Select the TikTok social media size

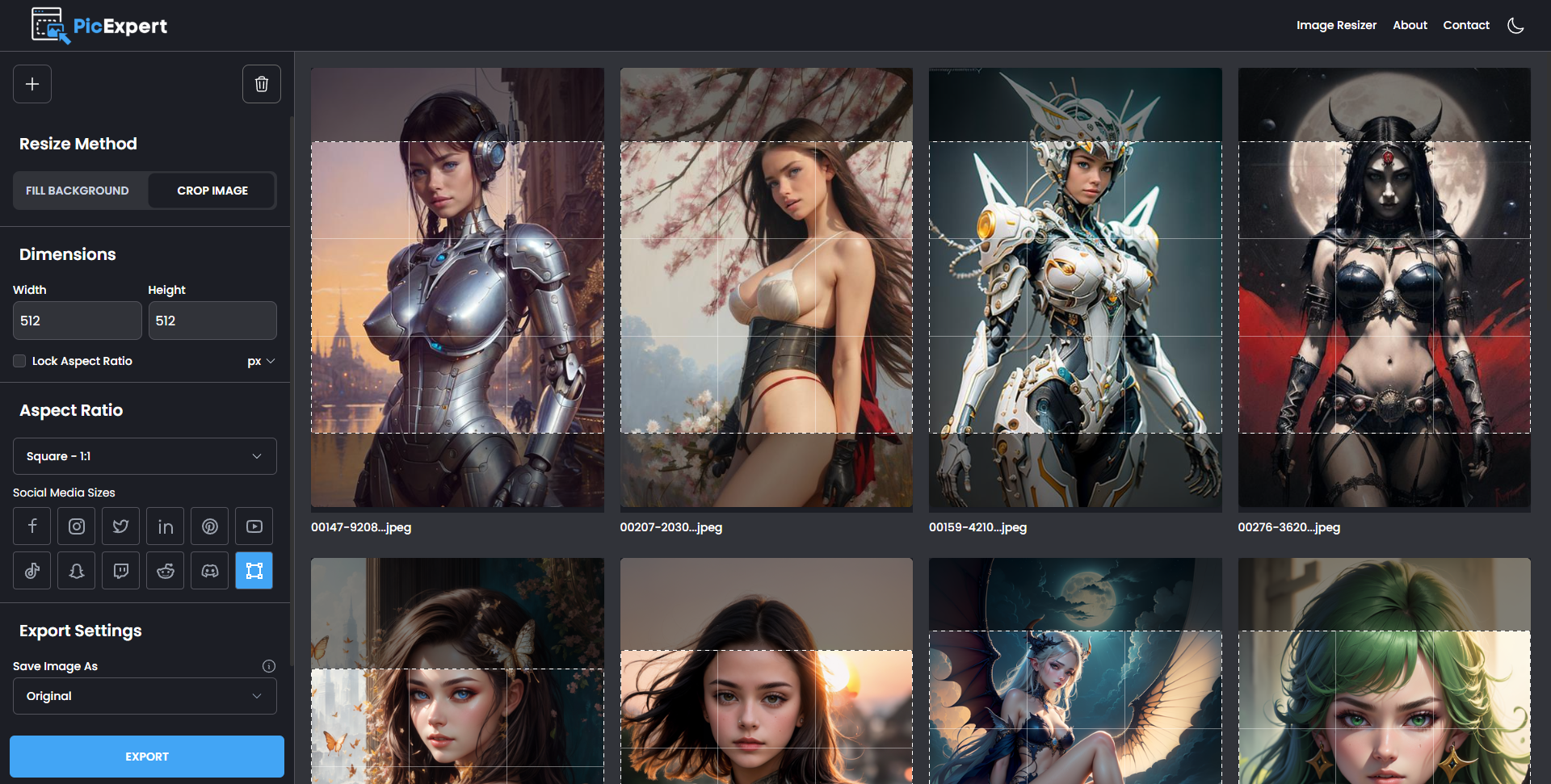(x=32, y=571)
